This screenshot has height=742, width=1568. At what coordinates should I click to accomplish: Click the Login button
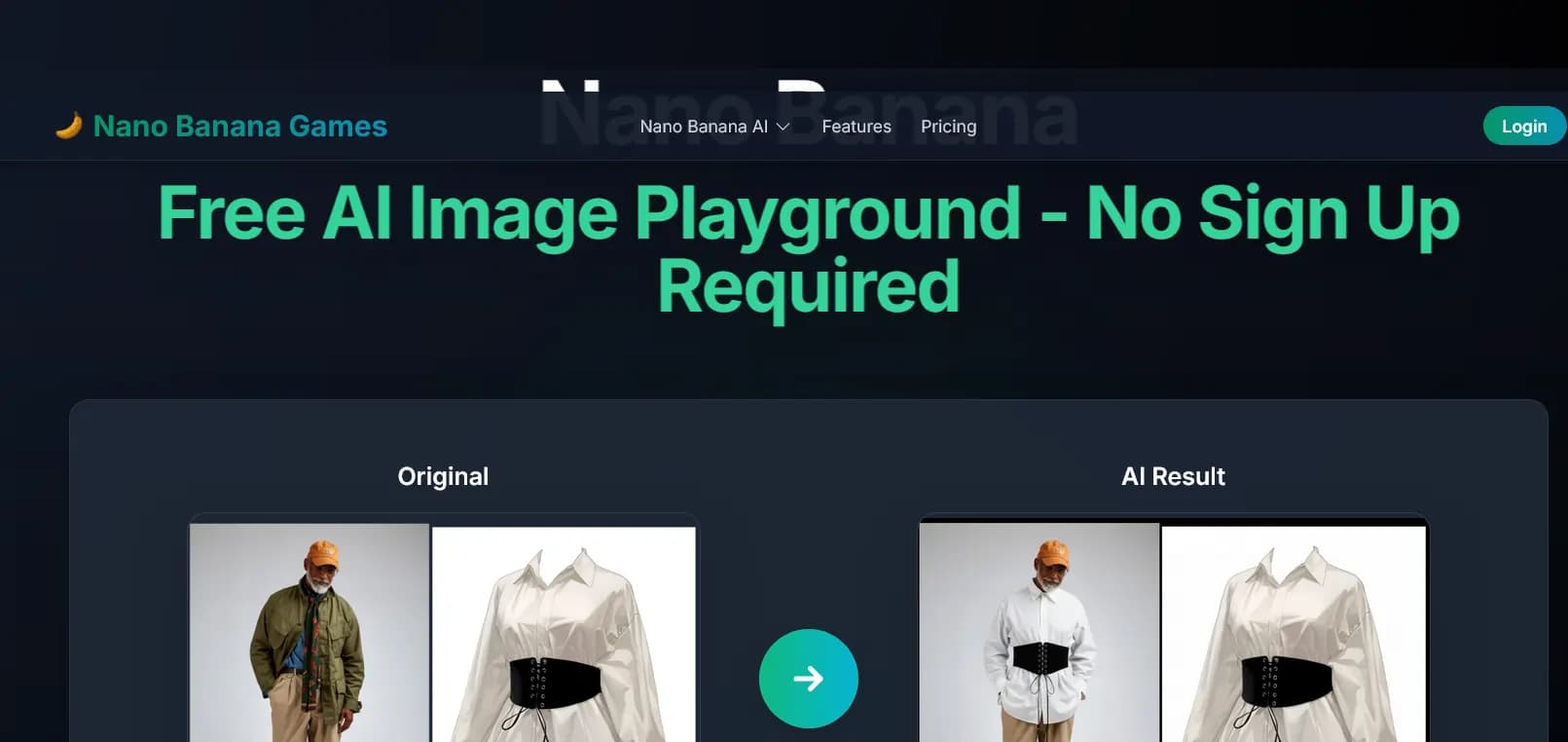click(x=1524, y=126)
